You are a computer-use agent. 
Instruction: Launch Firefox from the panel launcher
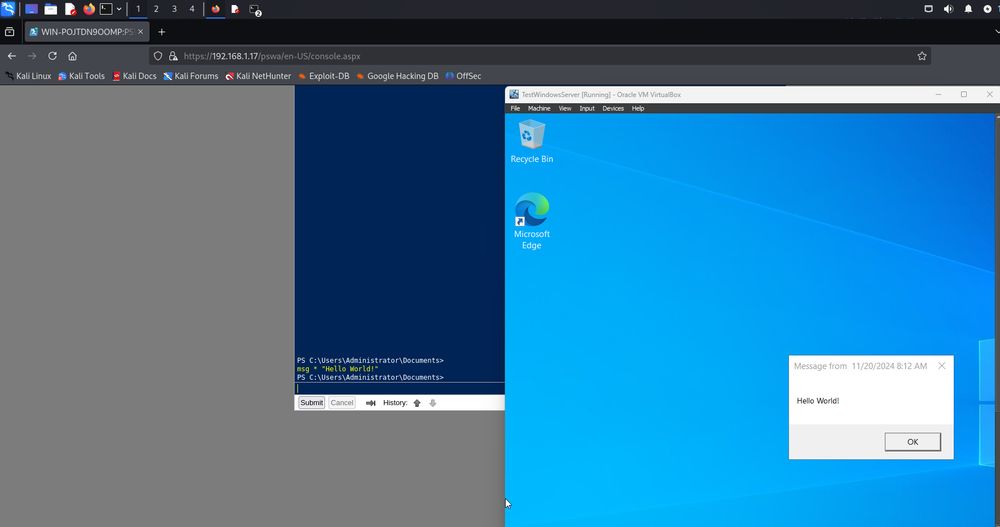point(89,10)
